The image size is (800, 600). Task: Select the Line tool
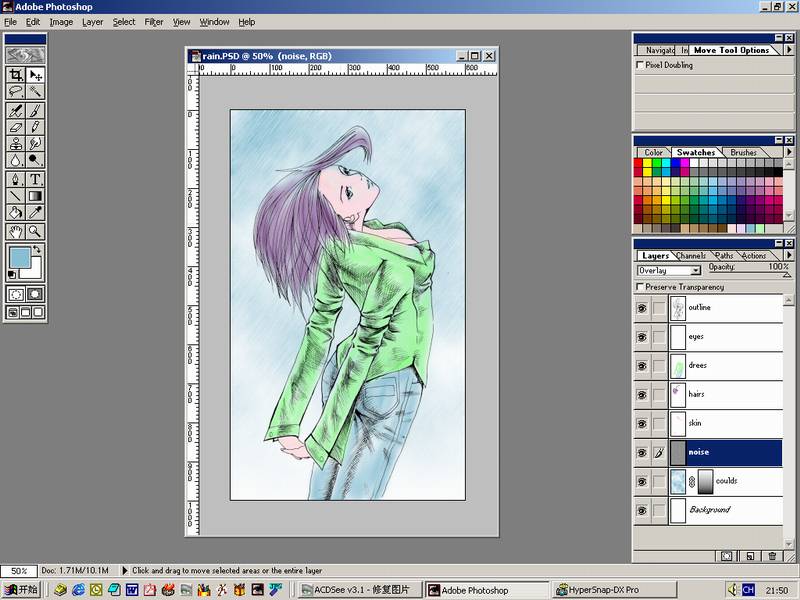click(x=16, y=196)
